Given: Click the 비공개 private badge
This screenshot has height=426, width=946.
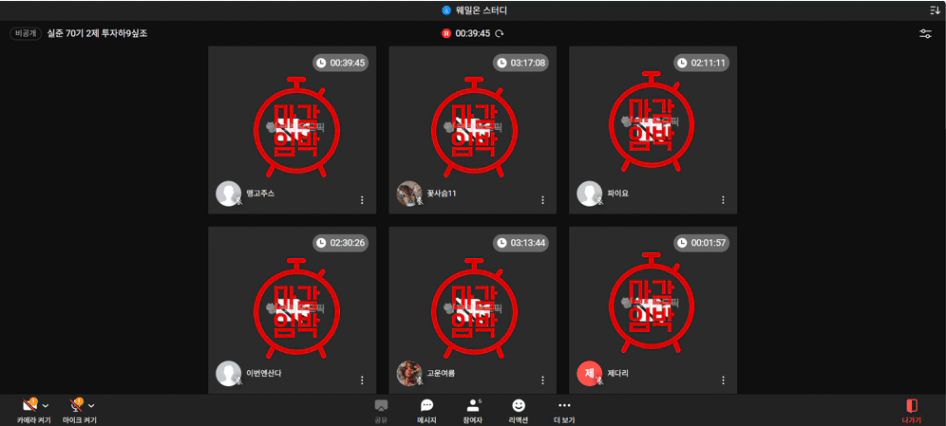Looking at the screenshot, I should coord(25,34).
